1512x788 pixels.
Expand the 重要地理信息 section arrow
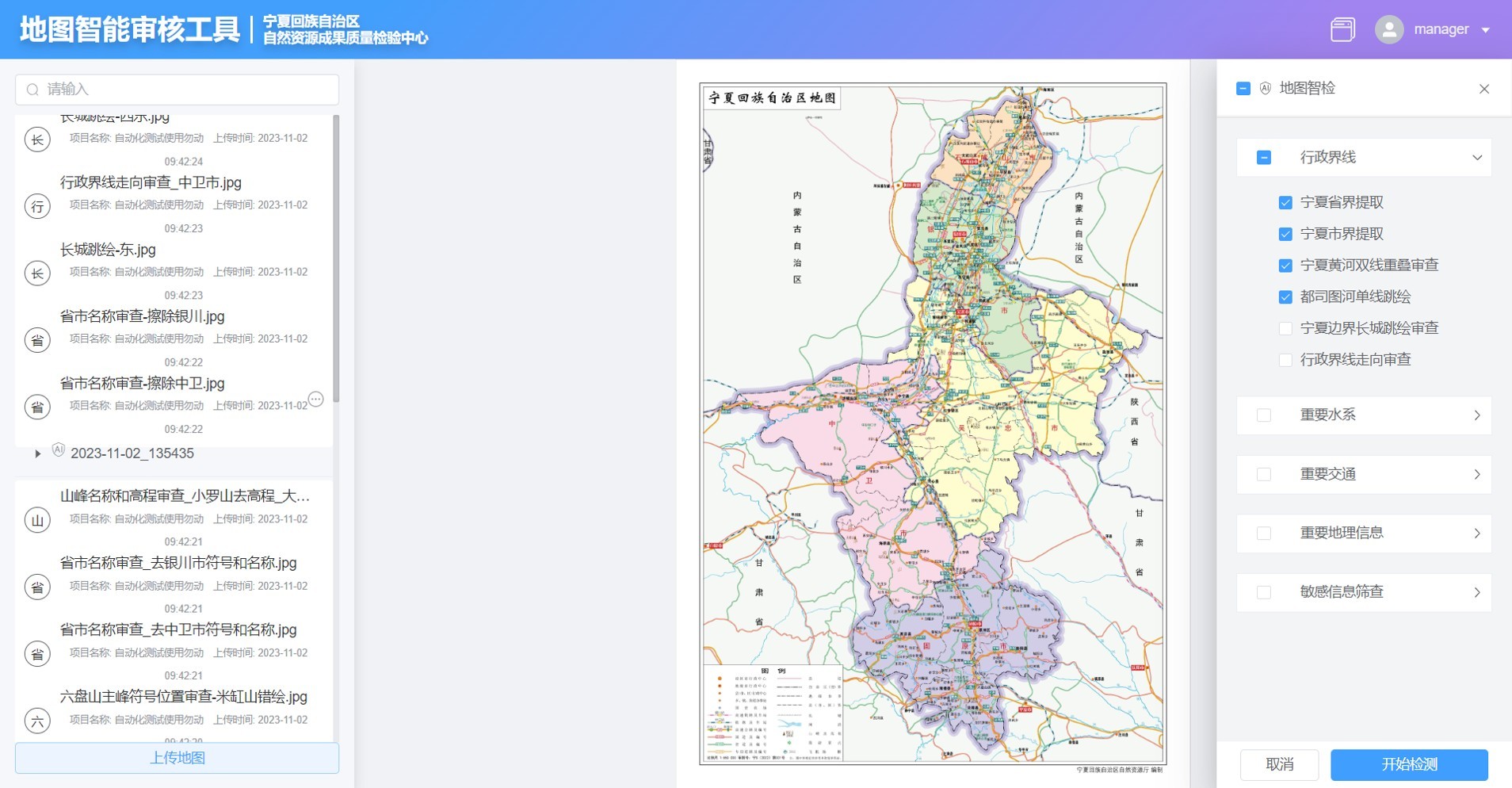[1477, 534]
